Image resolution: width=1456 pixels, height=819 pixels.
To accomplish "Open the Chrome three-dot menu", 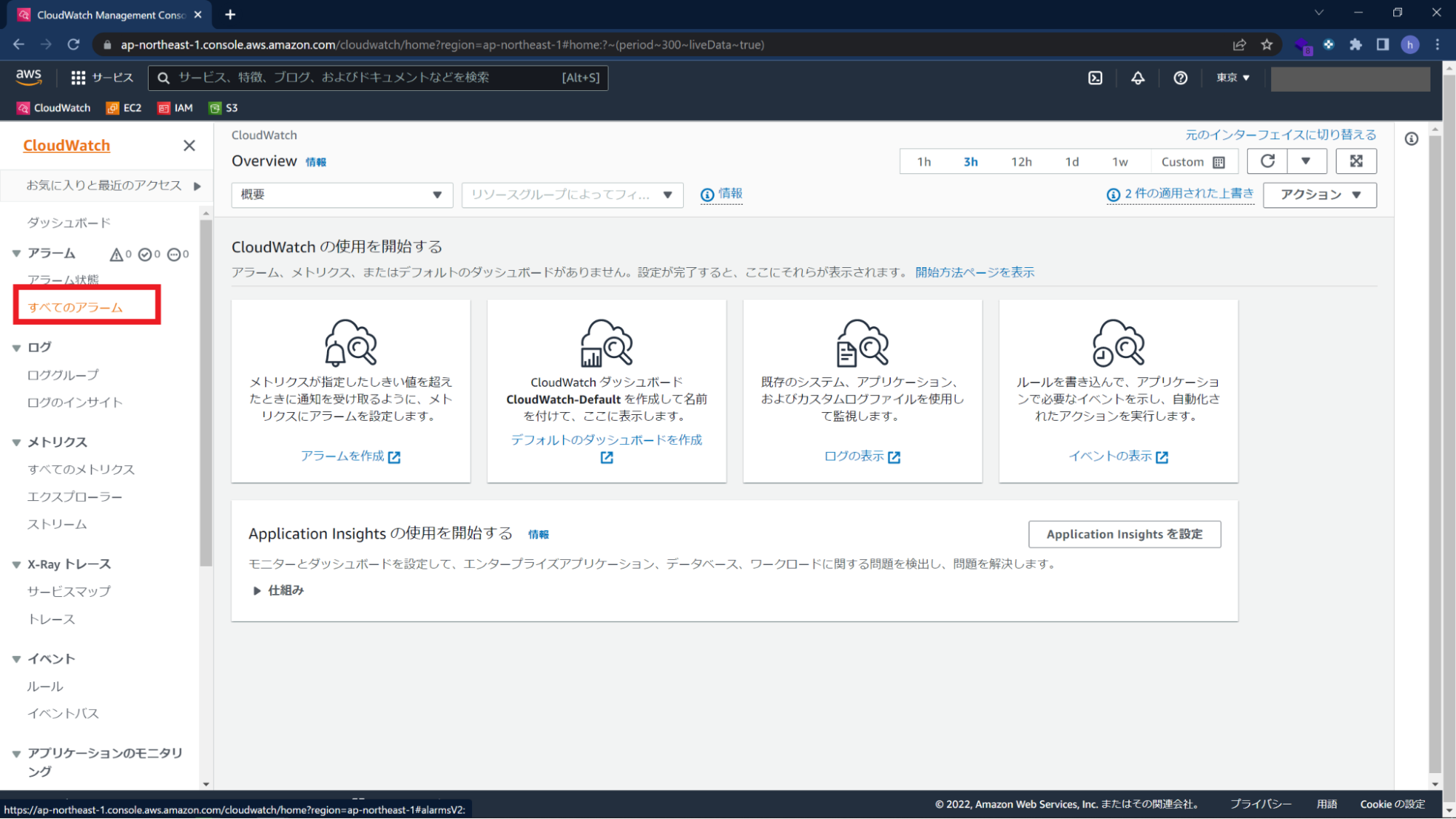I will [1437, 44].
